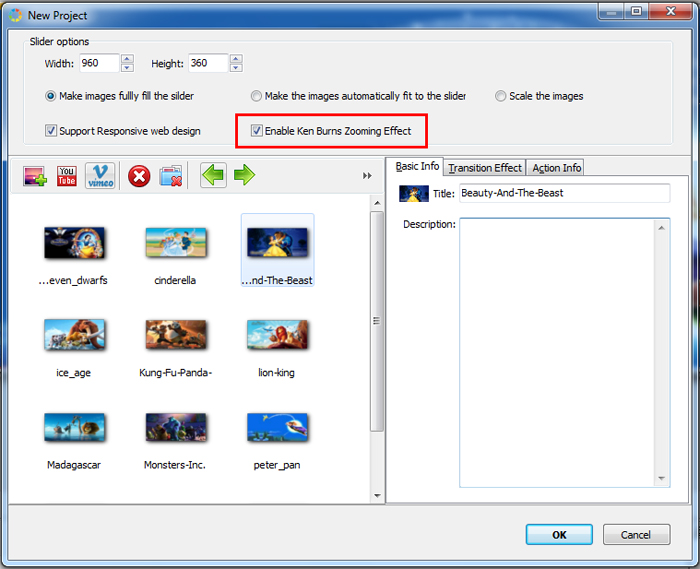Image resolution: width=700 pixels, height=569 pixels.
Task: Select the Beauty-And-The-Beast thumbnail
Action: [277, 243]
